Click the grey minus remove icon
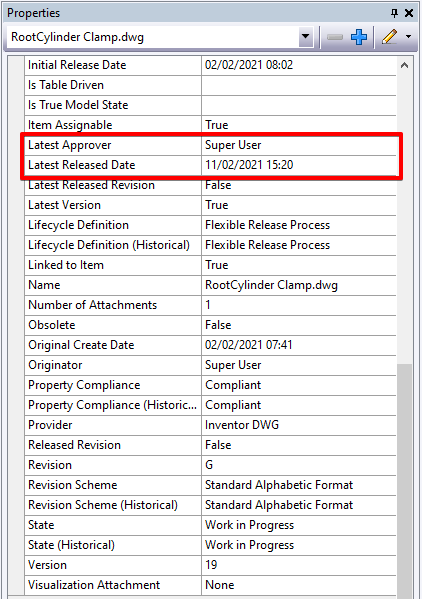Screen dimensions: 422x599 [335, 37]
